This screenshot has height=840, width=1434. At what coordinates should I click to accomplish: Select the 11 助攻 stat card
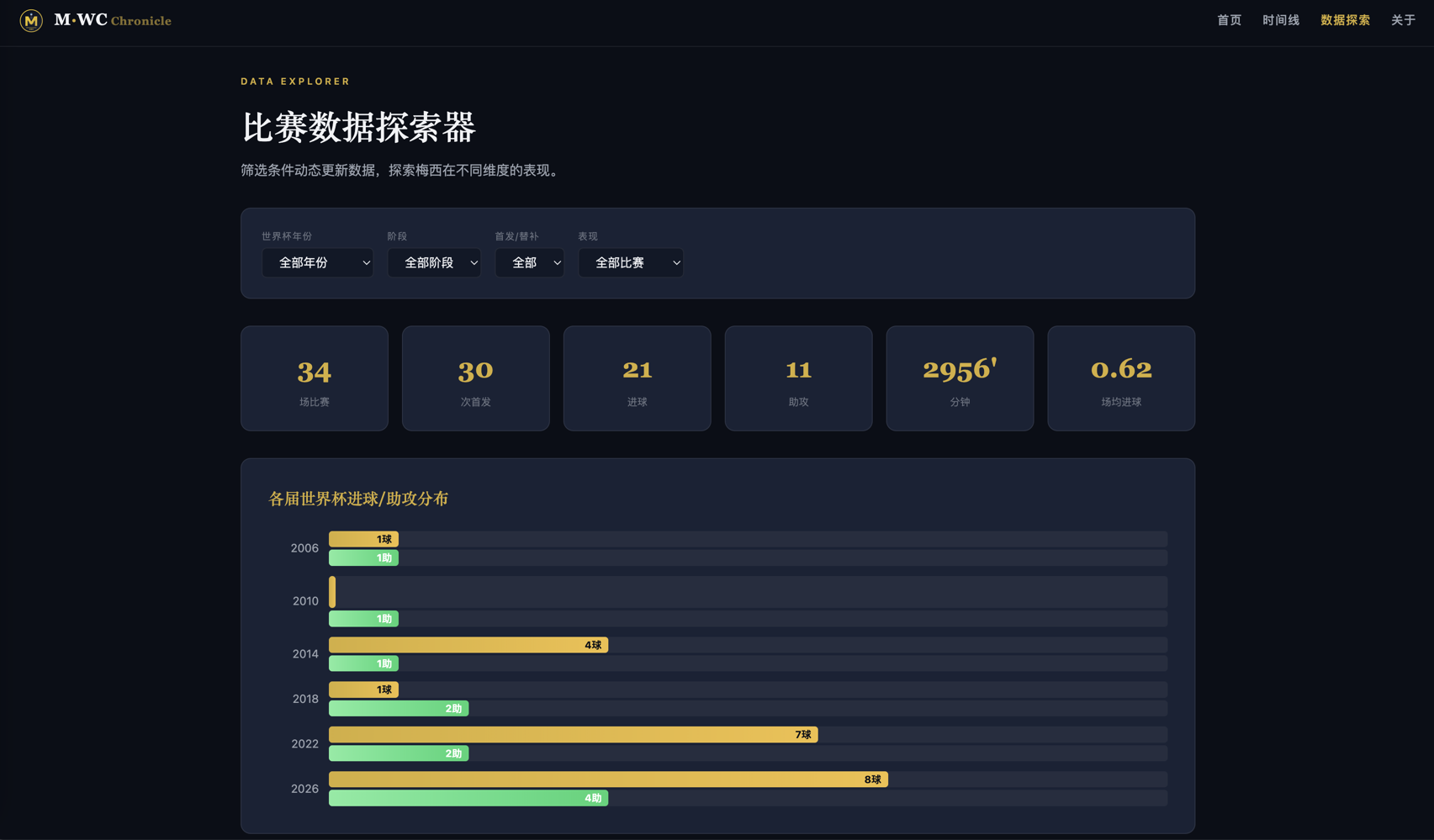pyautogui.click(x=799, y=378)
